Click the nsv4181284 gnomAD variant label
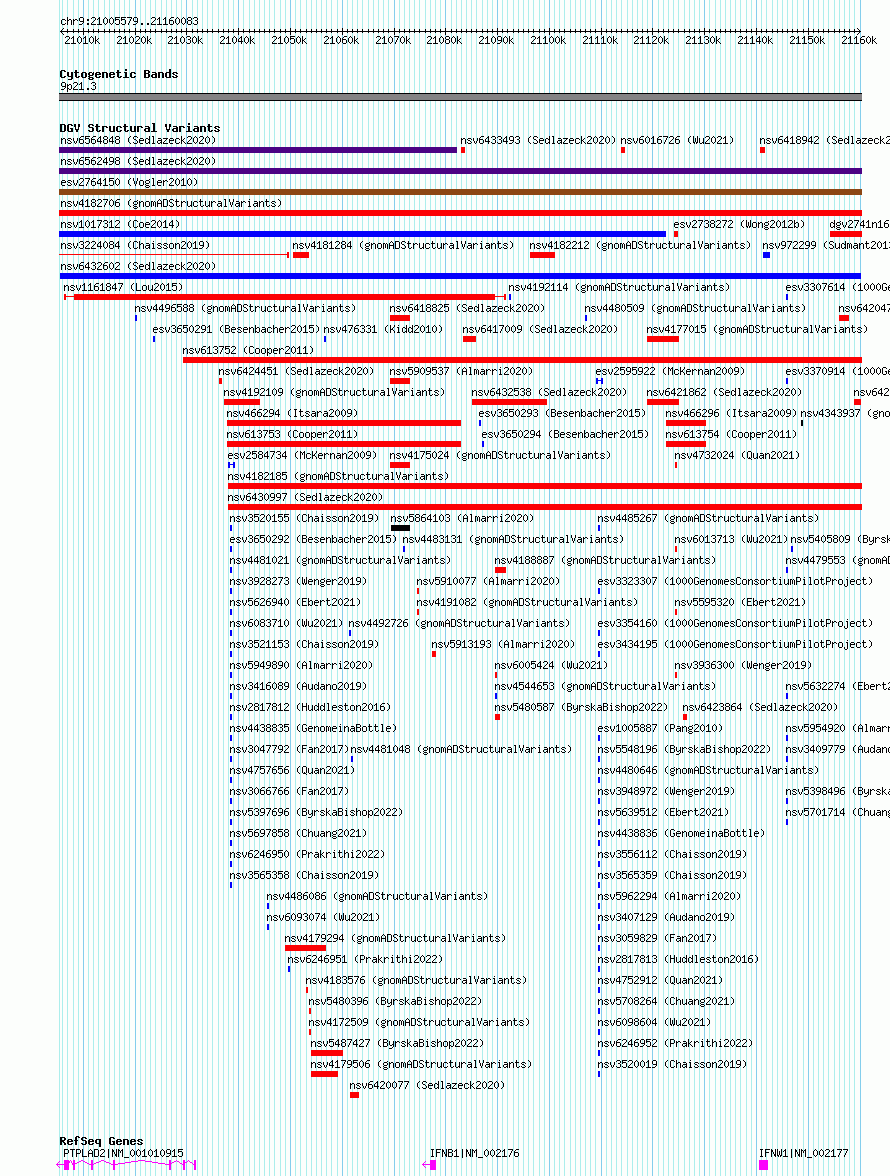The width and height of the screenshot is (890, 1176). (403, 245)
